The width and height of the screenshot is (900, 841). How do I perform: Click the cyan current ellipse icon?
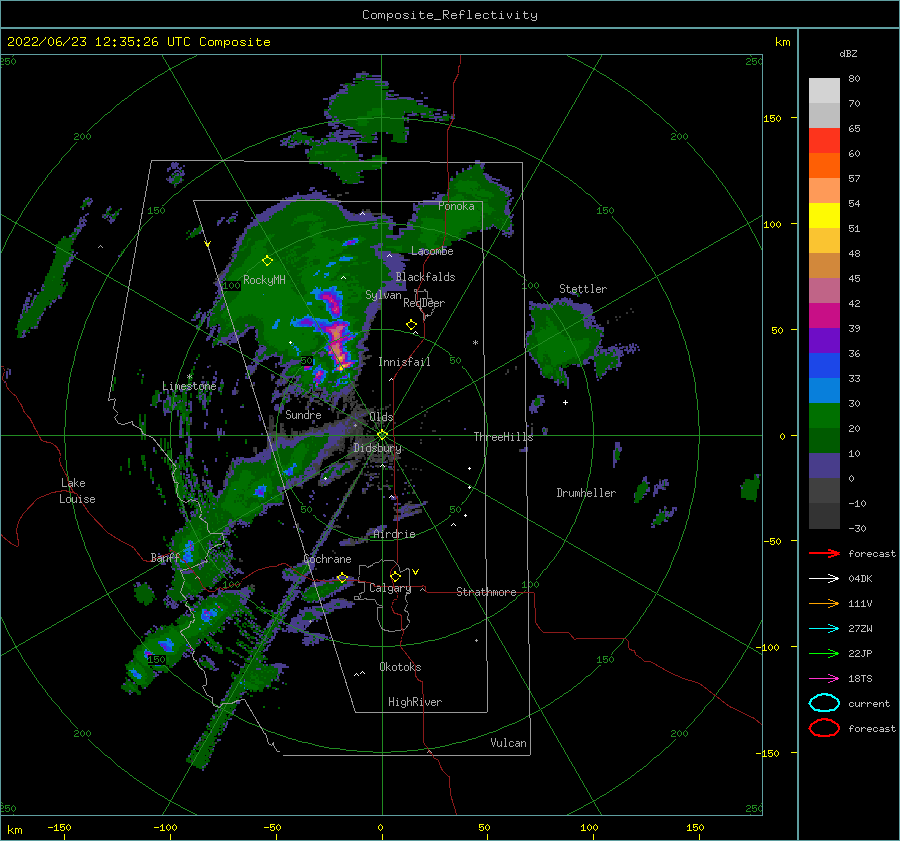pos(824,703)
